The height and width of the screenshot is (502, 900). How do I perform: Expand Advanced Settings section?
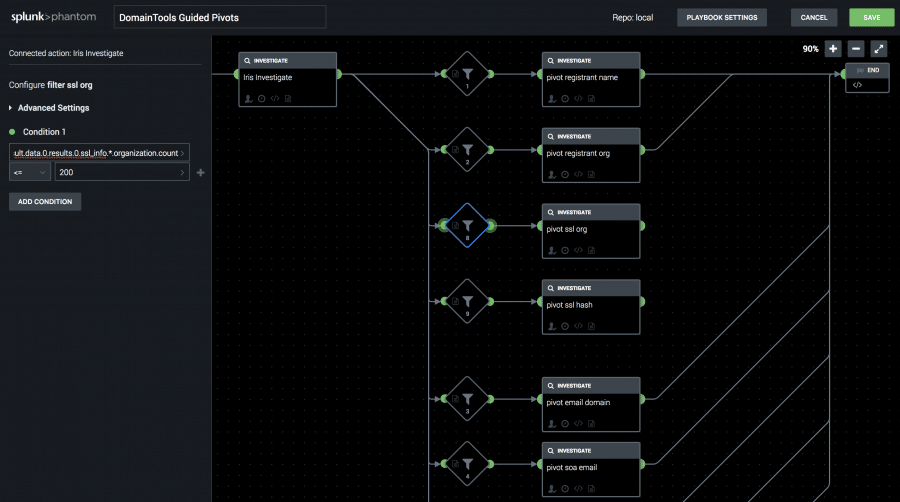[x=49, y=108]
